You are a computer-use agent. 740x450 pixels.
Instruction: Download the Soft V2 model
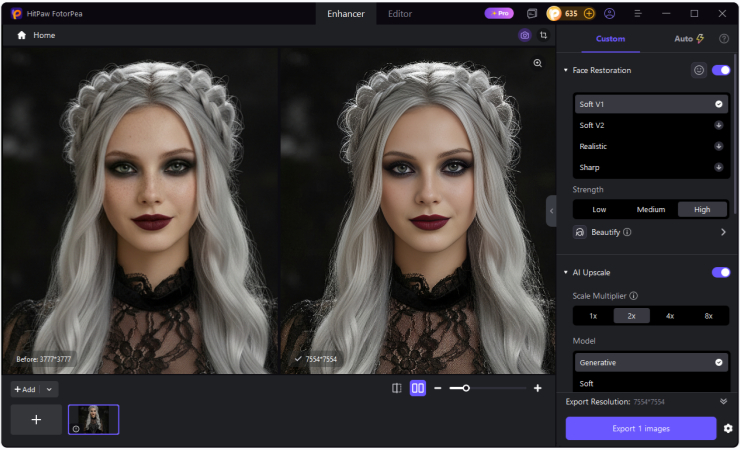(x=719, y=125)
